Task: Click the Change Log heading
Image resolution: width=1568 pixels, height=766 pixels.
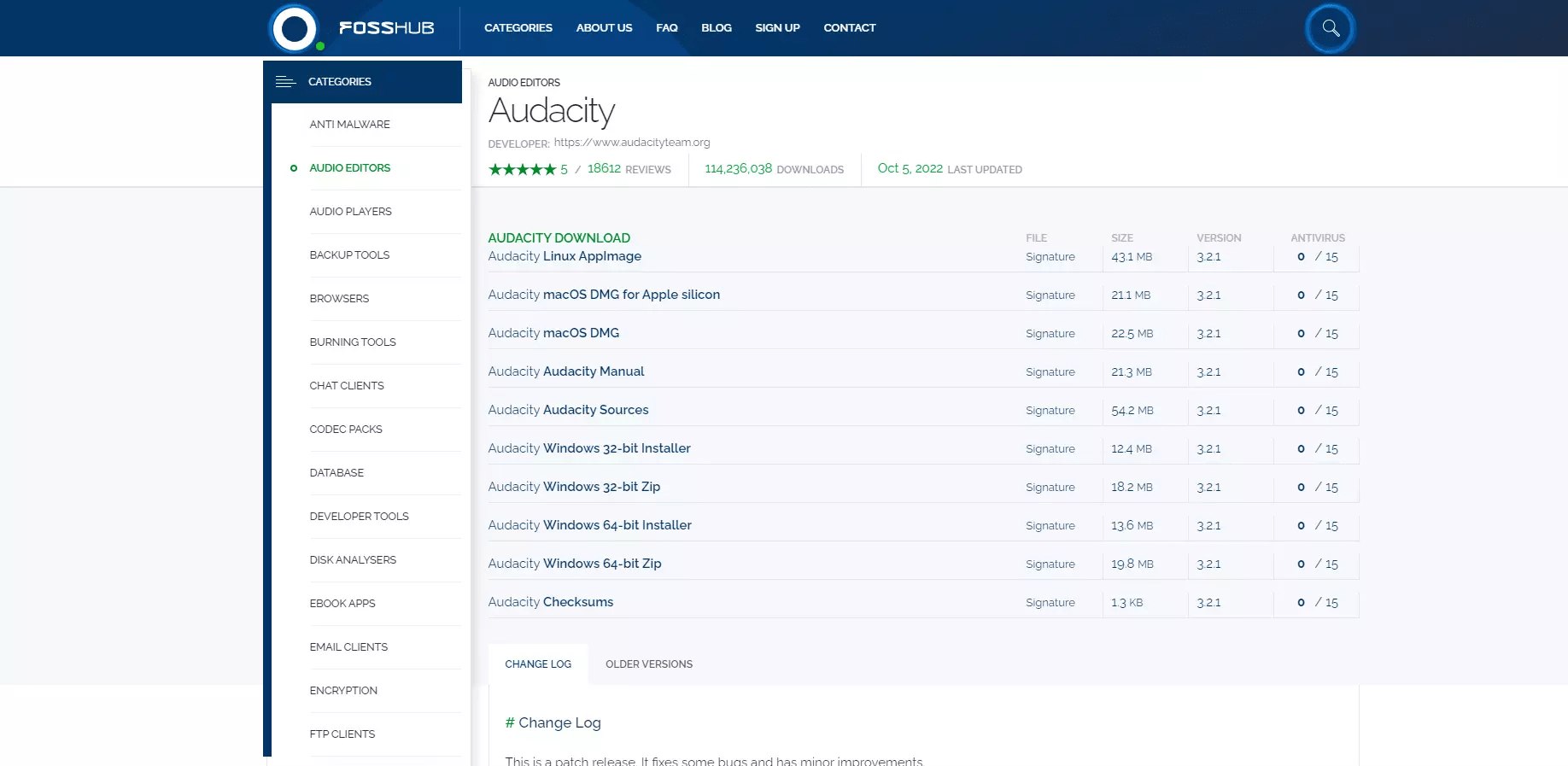Action: pos(553,722)
